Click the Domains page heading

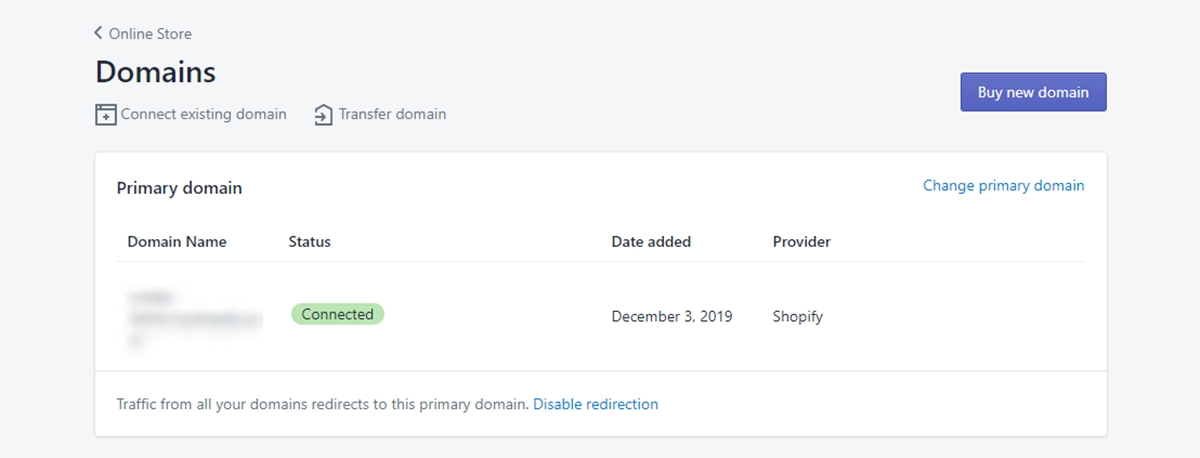(x=155, y=72)
